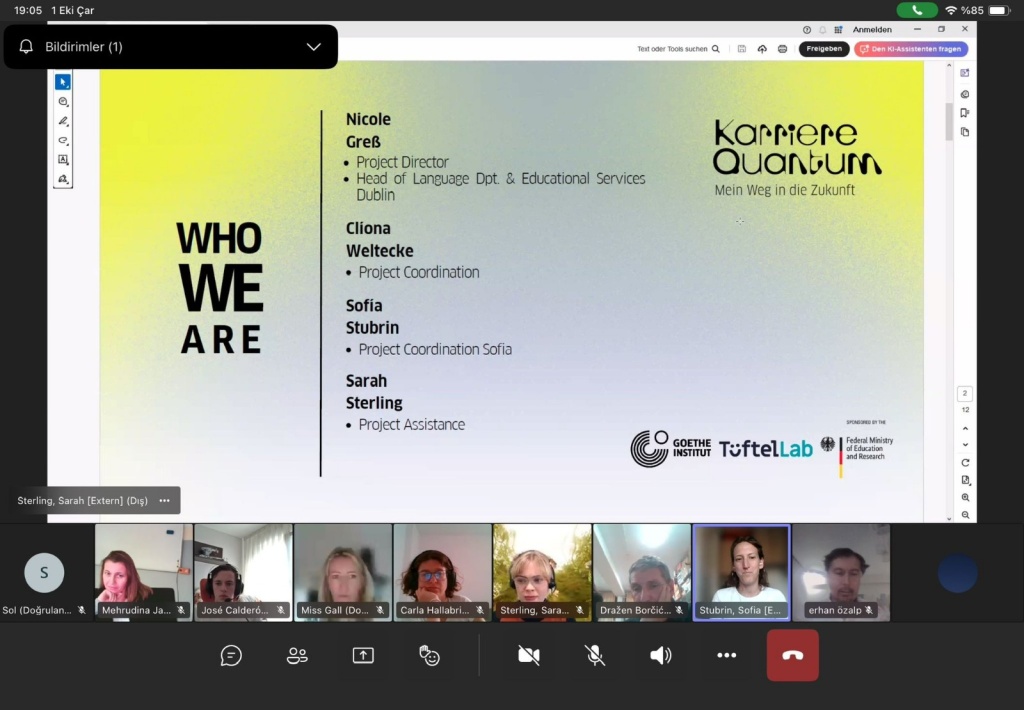Open the meeting chat icon
Screen dimensions: 1024x710
(x=231, y=655)
